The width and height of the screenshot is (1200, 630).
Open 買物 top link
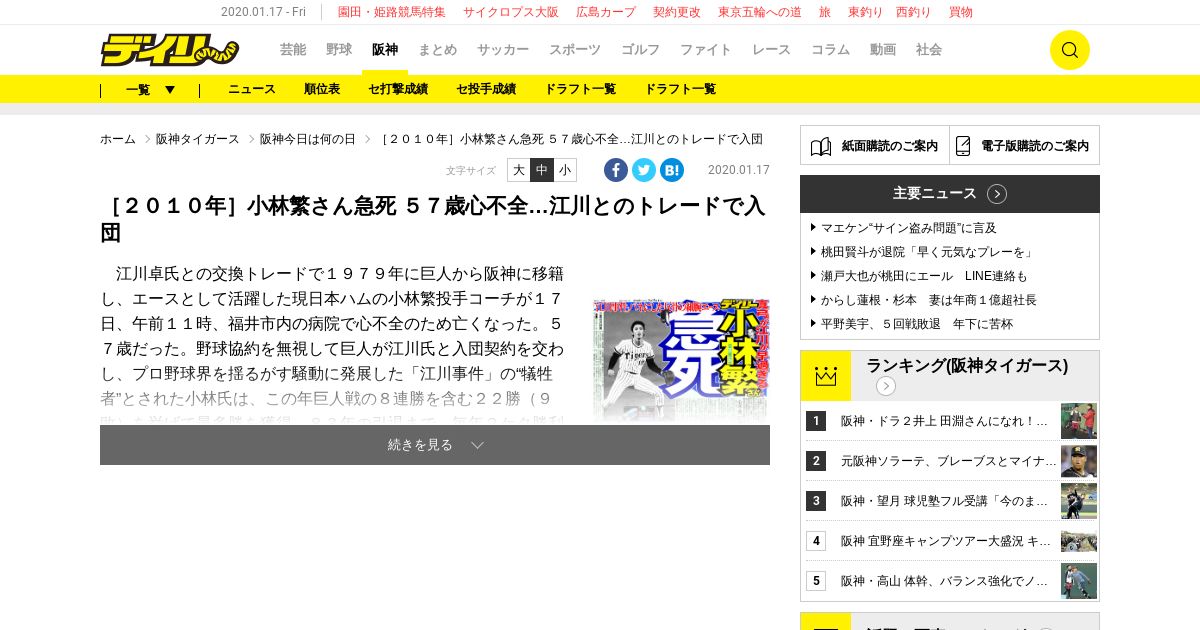tap(961, 12)
